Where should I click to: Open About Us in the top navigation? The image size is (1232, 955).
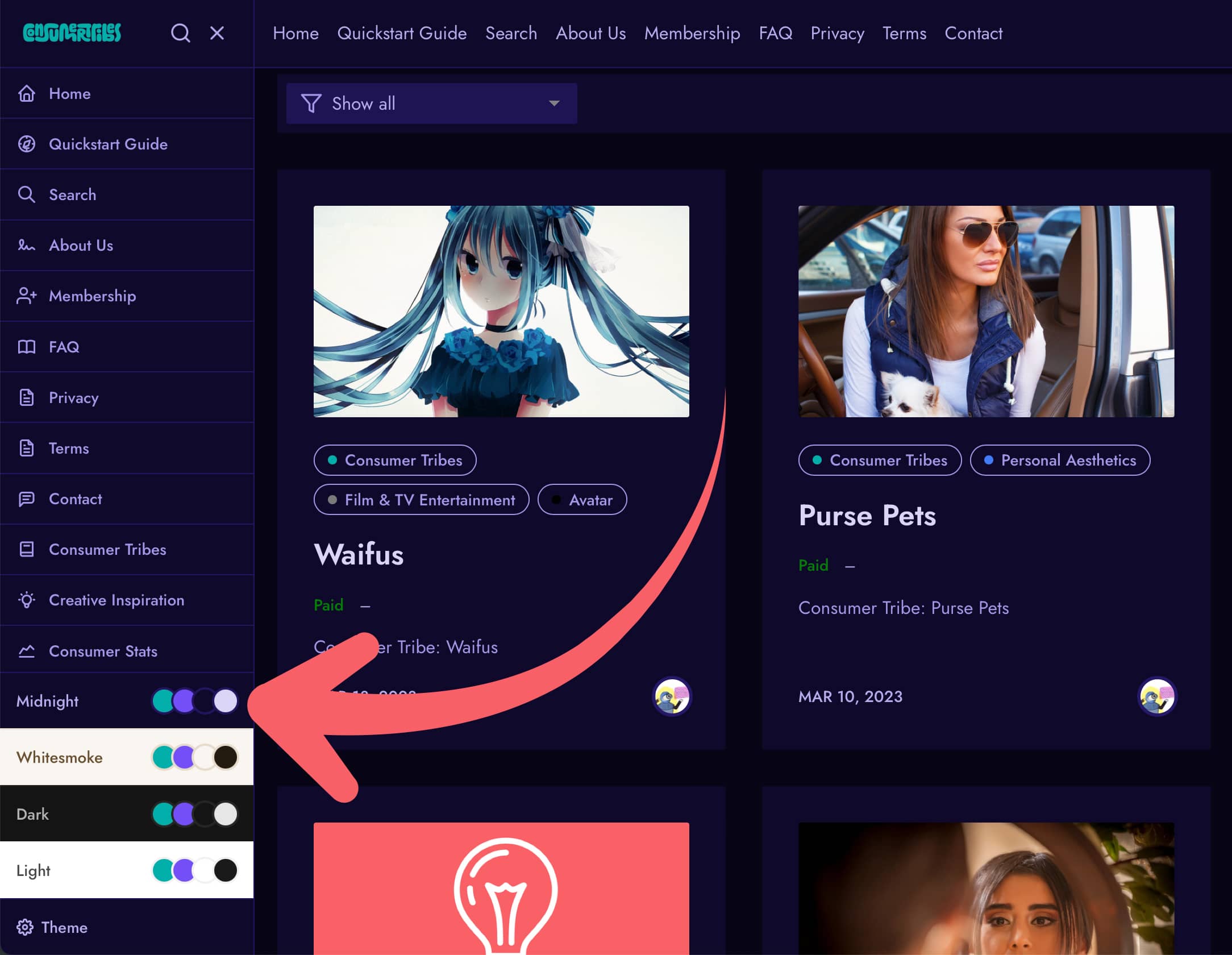(590, 33)
